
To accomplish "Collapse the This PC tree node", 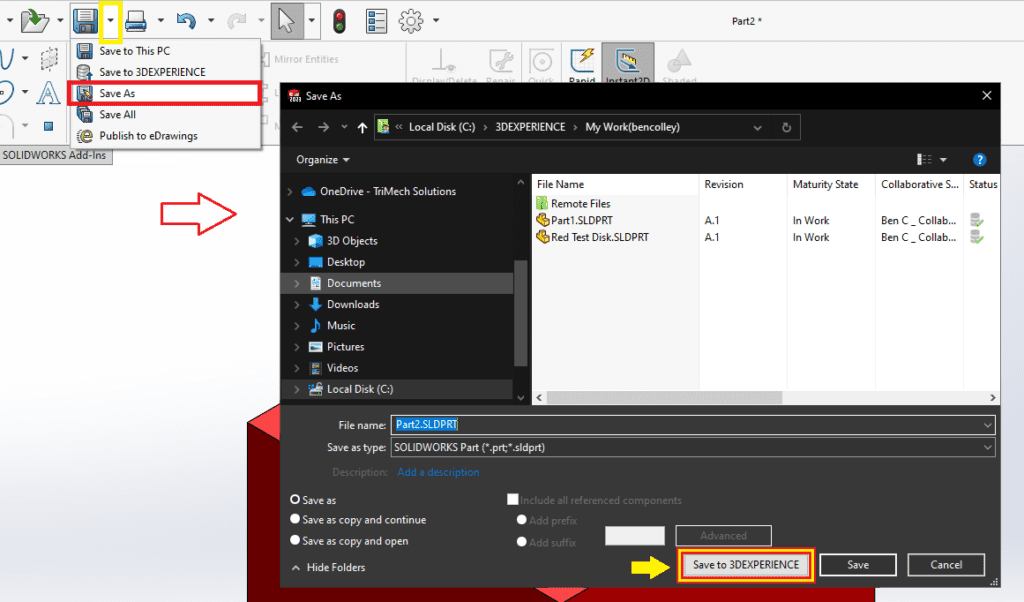I will tap(290, 220).
